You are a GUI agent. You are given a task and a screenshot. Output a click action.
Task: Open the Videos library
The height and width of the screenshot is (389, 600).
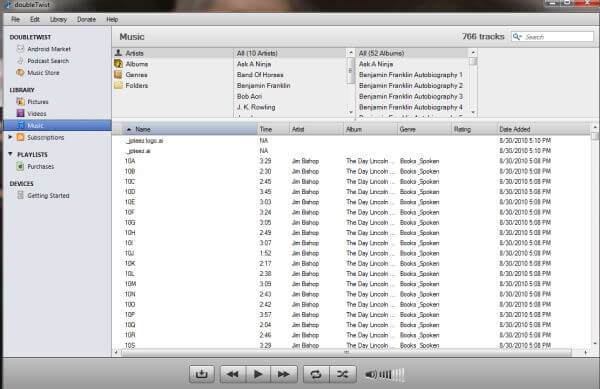36,114
